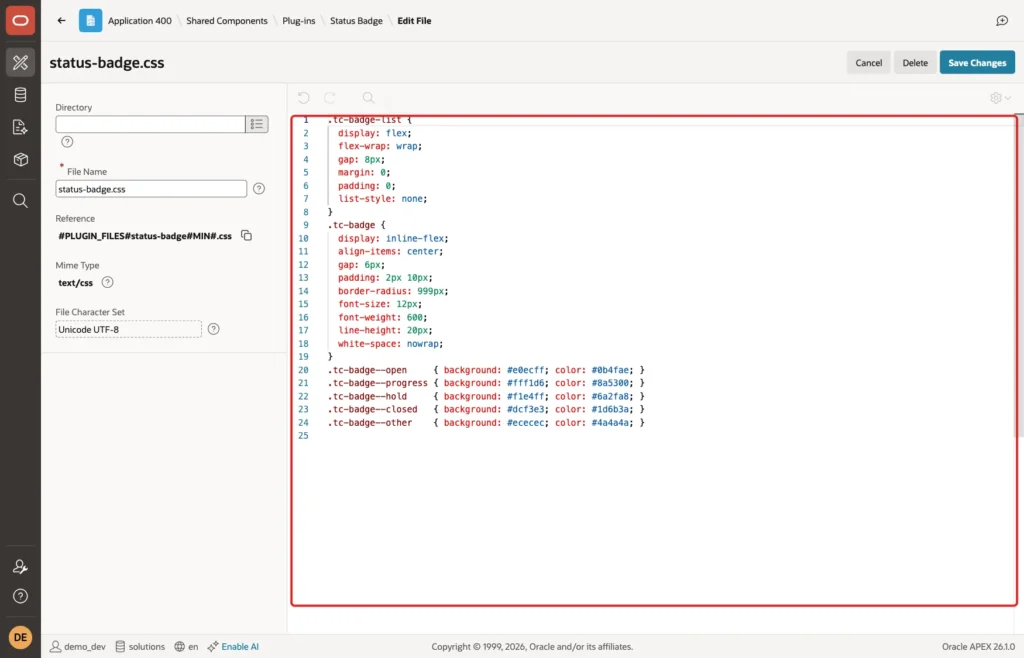Click the demo_dev user in footer
1024x658 pixels.
pyautogui.click(x=78, y=646)
